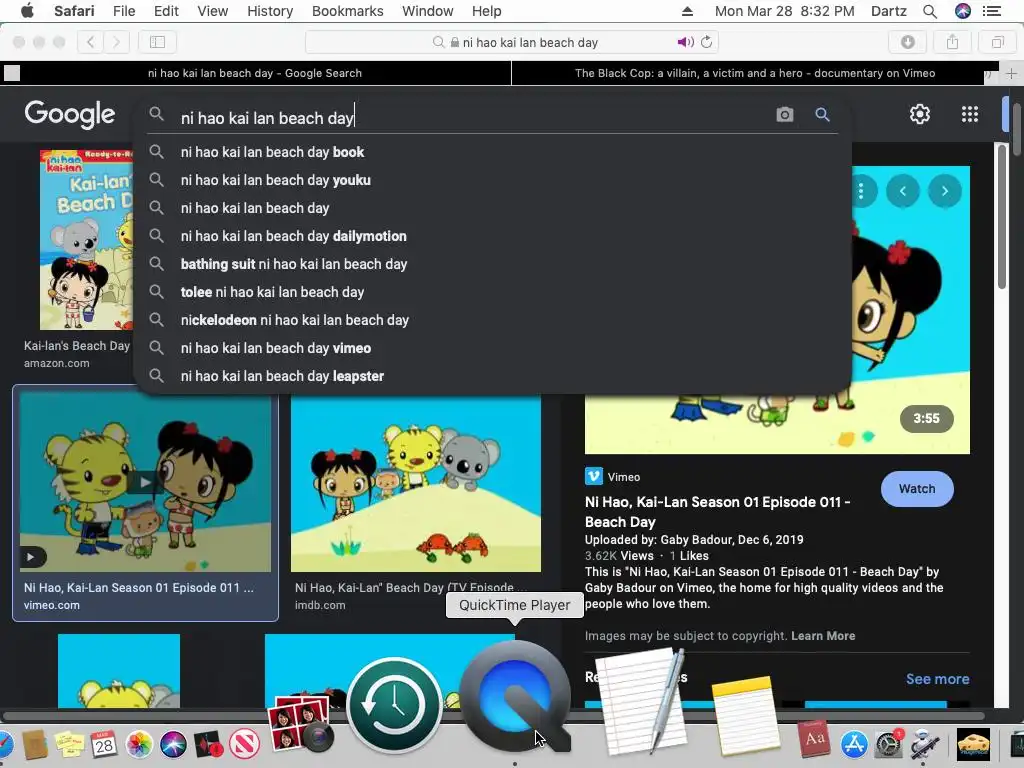The width and height of the screenshot is (1024, 768).
Task: Open TextEdit from the Dock
Action: click(641, 700)
